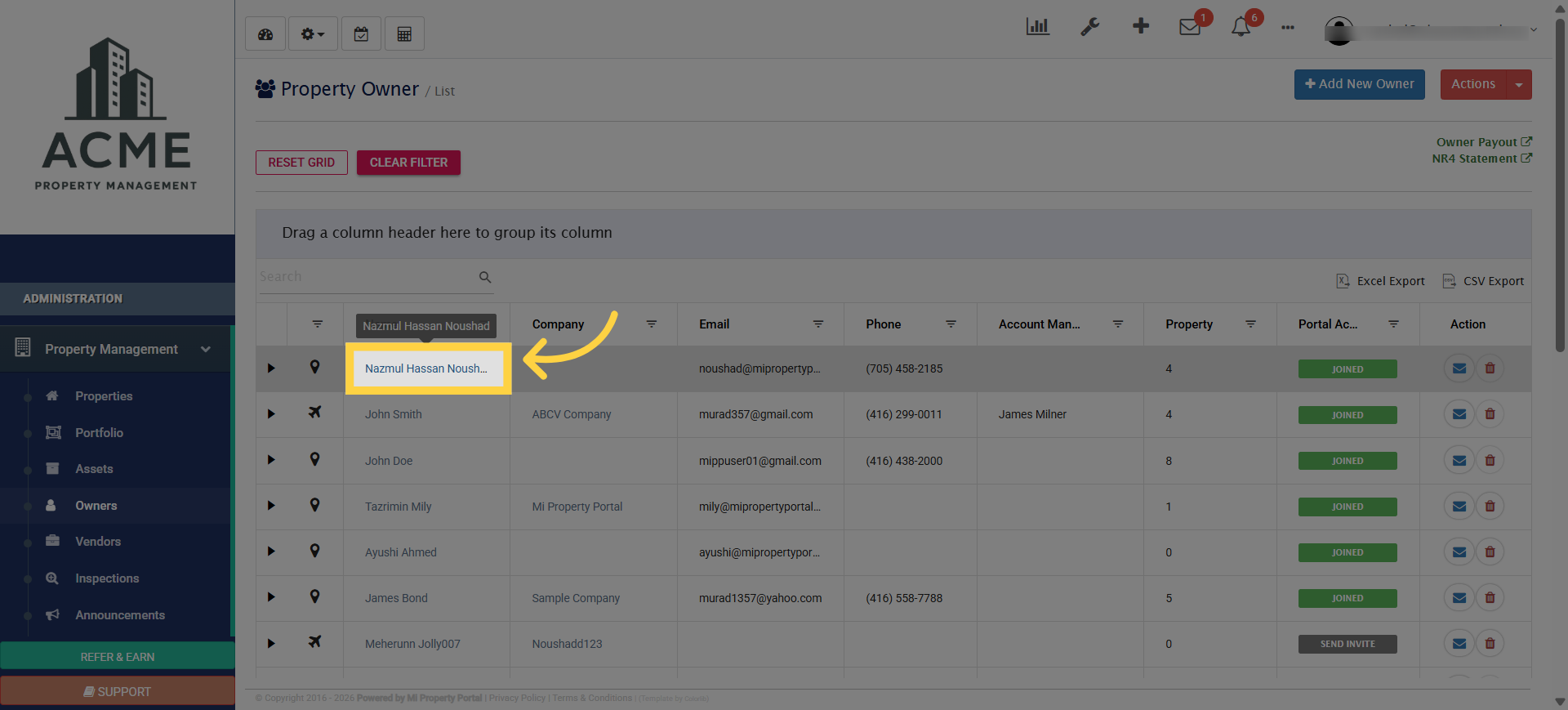The height and width of the screenshot is (710, 1568).
Task: Collapse the Property Management menu
Action: (206, 349)
